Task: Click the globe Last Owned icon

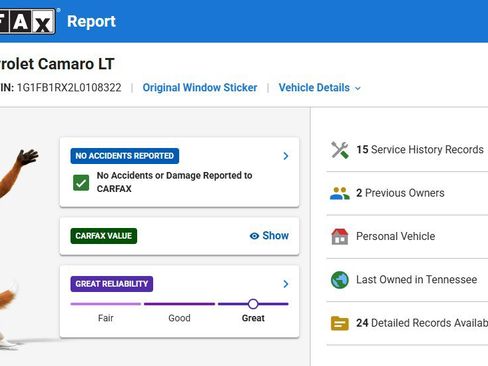Action: (x=340, y=280)
